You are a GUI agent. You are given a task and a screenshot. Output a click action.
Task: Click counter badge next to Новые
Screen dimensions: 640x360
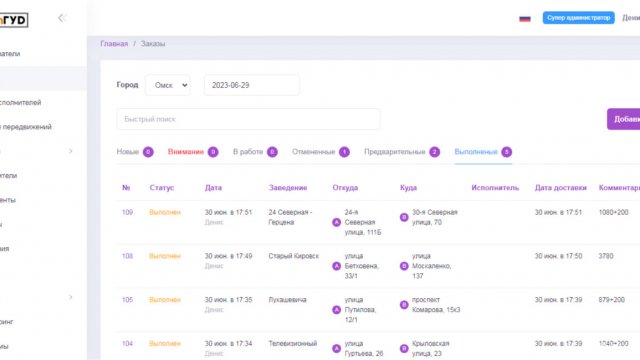tap(148, 152)
